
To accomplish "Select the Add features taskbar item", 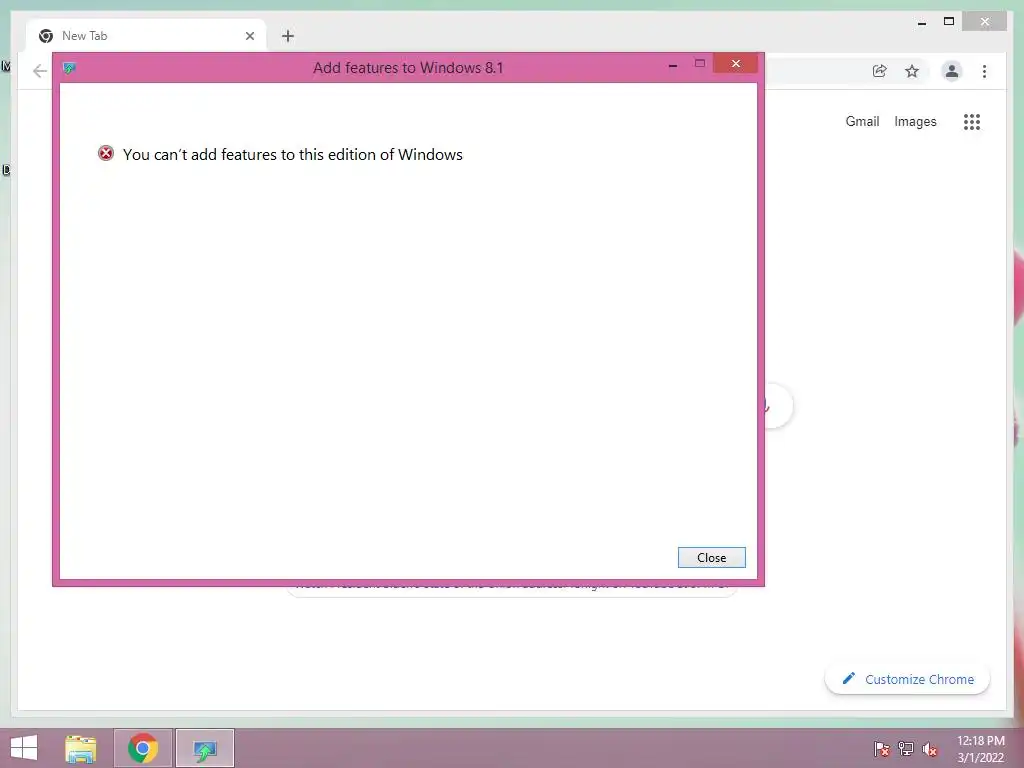I will [205, 748].
